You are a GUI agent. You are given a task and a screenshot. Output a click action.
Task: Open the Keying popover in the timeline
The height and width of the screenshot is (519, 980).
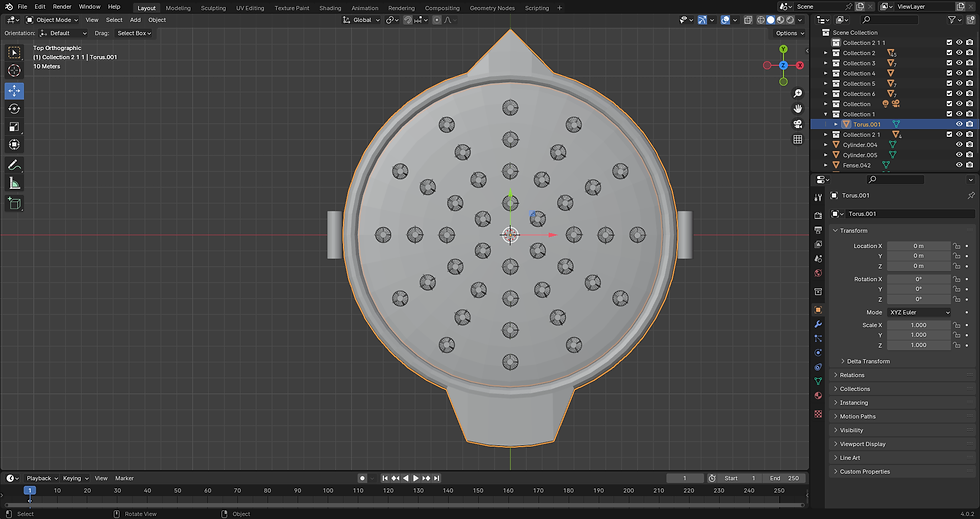click(x=73, y=478)
